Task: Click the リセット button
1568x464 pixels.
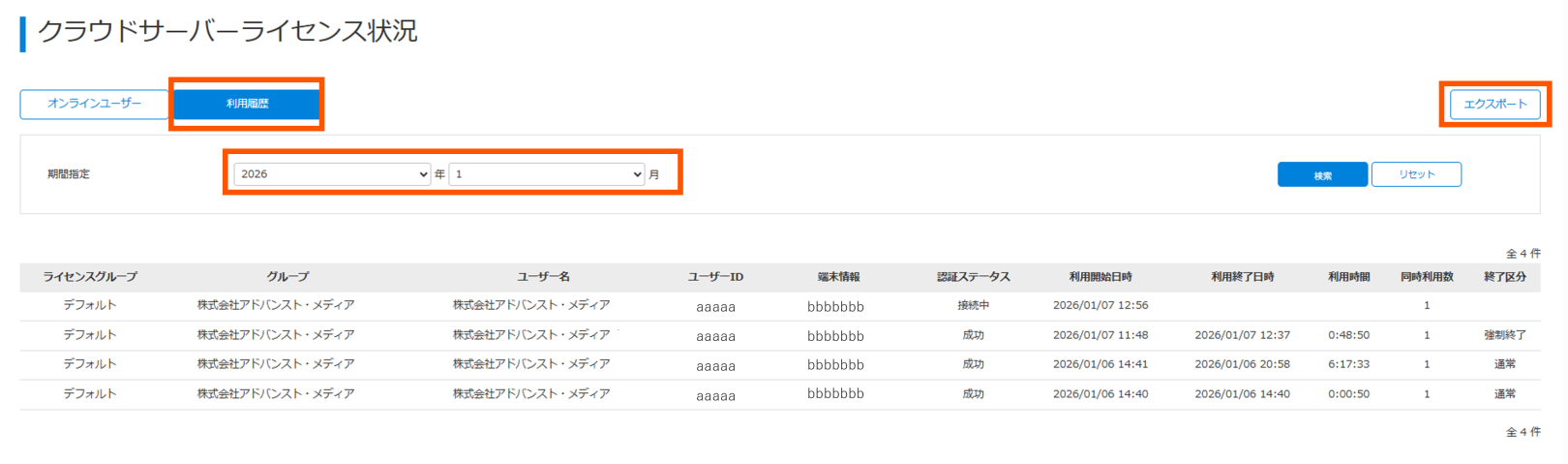Action: click(x=1416, y=174)
